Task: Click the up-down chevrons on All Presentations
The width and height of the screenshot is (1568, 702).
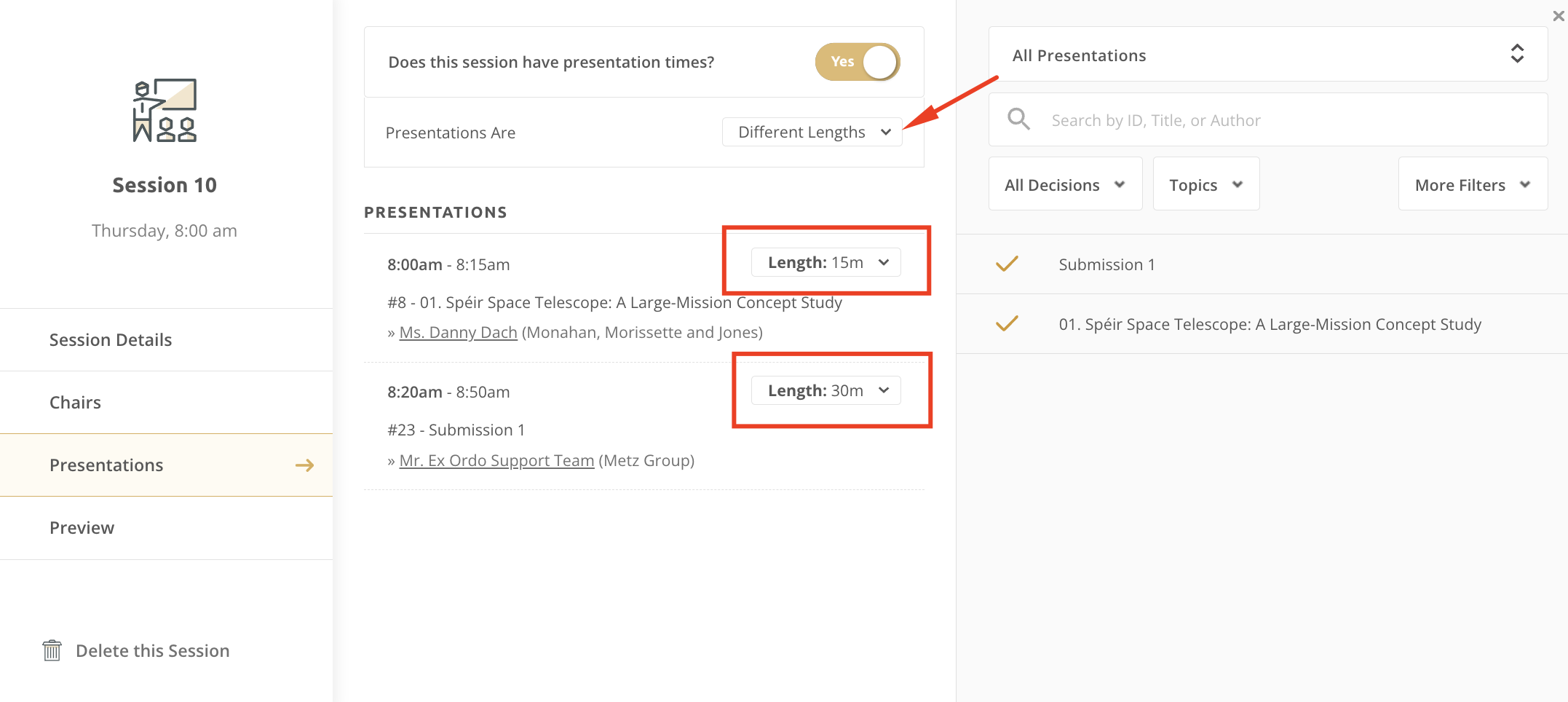Action: pos(1517,54)
